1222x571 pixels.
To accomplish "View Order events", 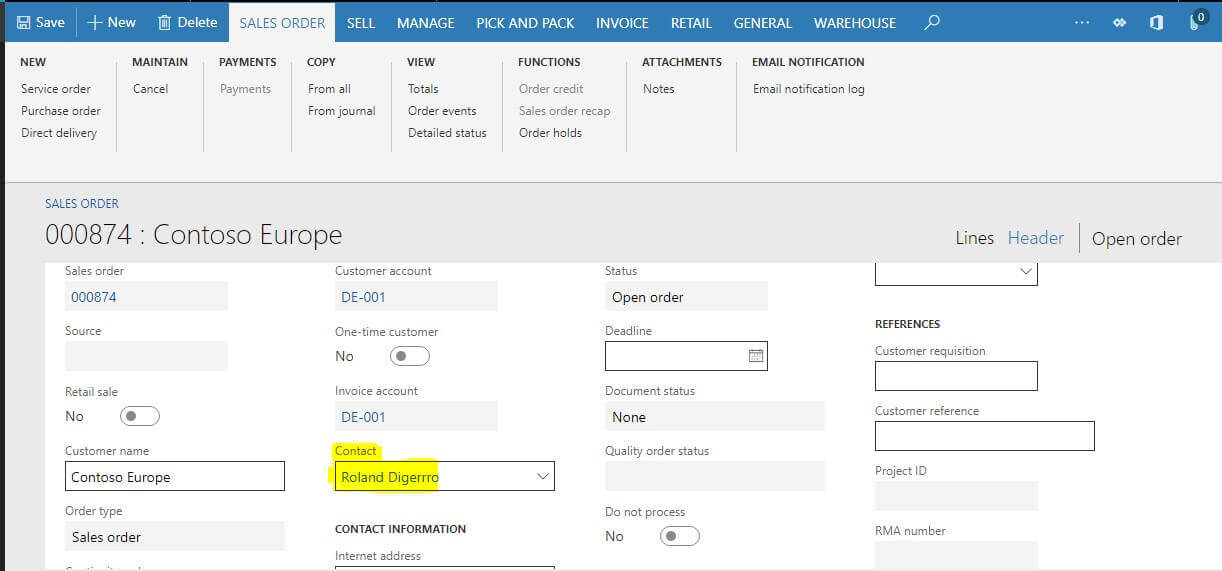I will 442,111.
